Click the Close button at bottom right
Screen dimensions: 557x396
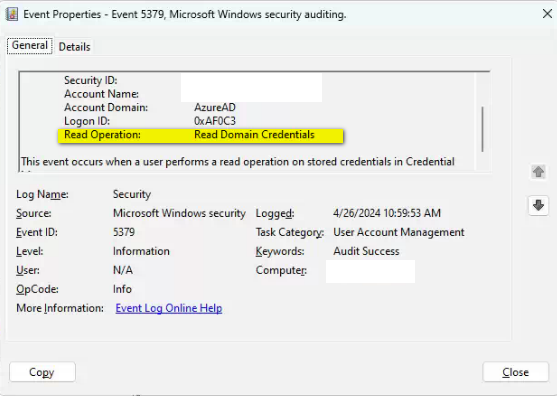[515, 372]
